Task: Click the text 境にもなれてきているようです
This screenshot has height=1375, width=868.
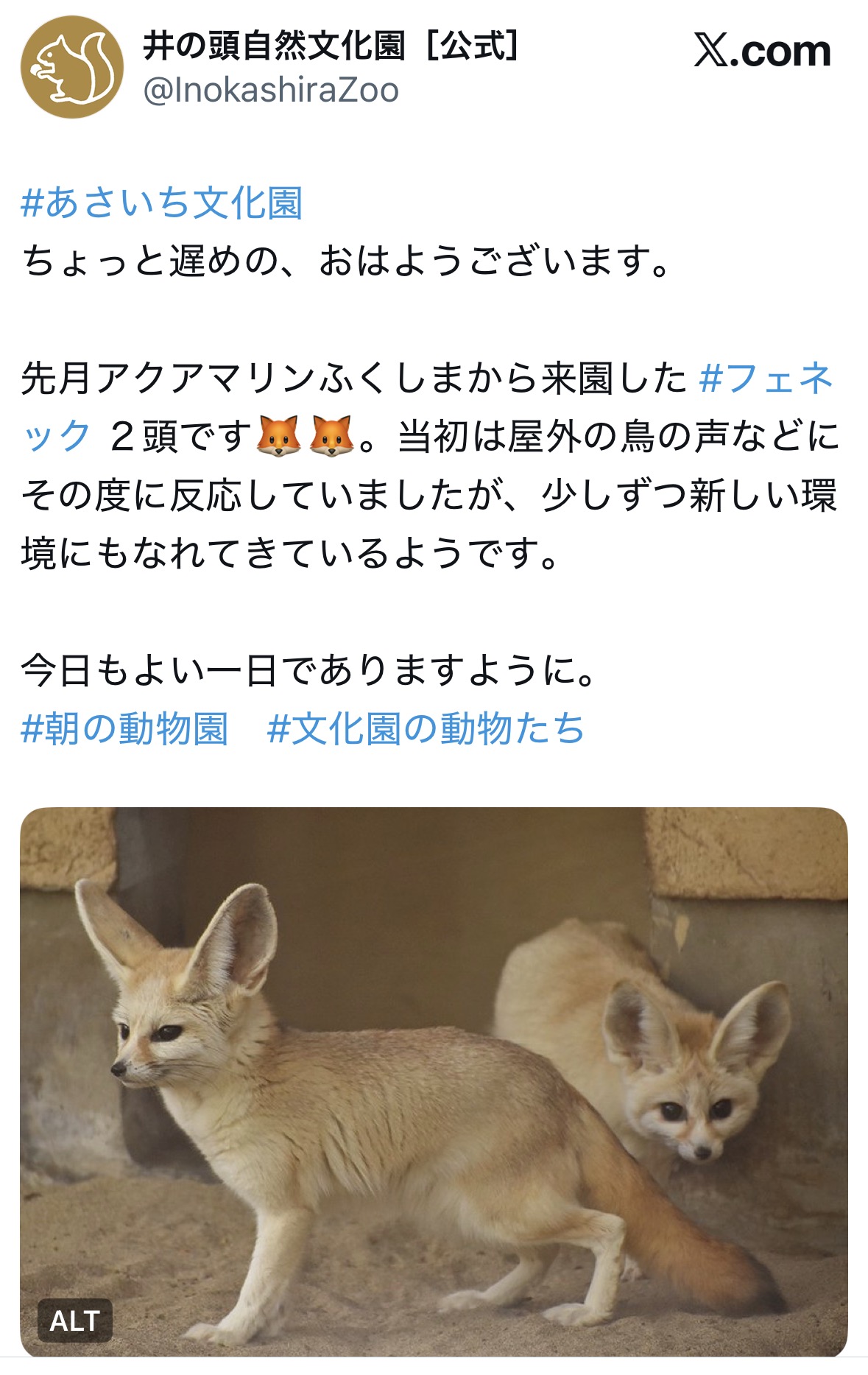Action: (x=290, y=554)
